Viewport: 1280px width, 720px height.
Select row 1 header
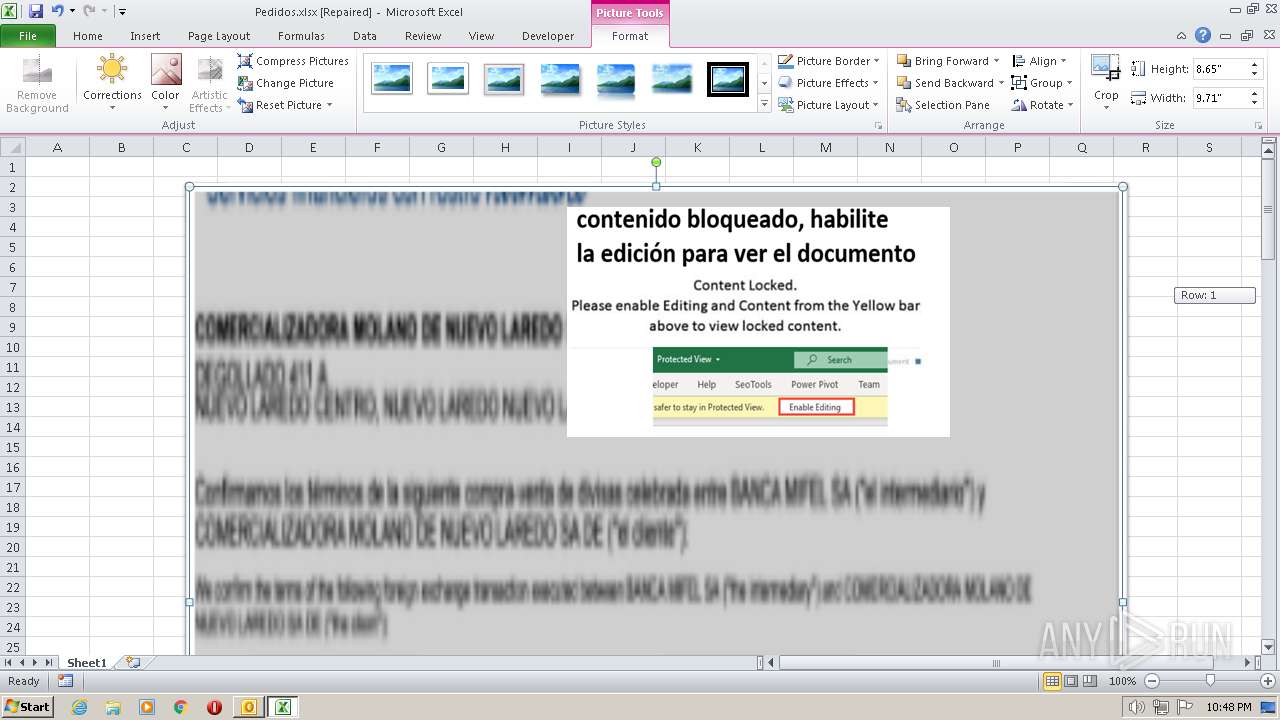pos(13,167)
